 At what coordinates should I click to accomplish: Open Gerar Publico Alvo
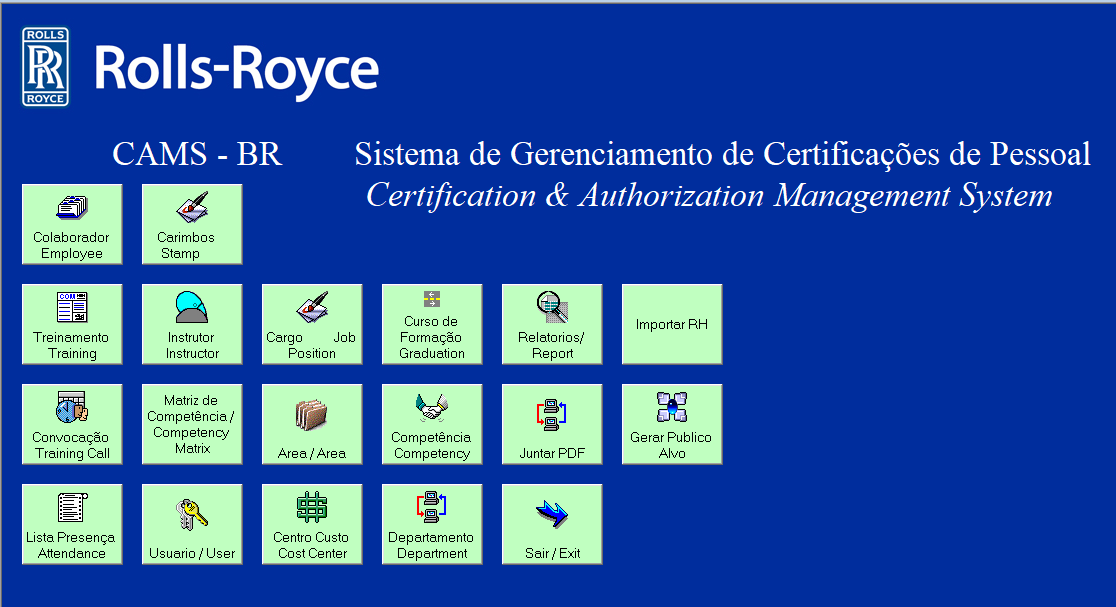click(x=672, y=424)
